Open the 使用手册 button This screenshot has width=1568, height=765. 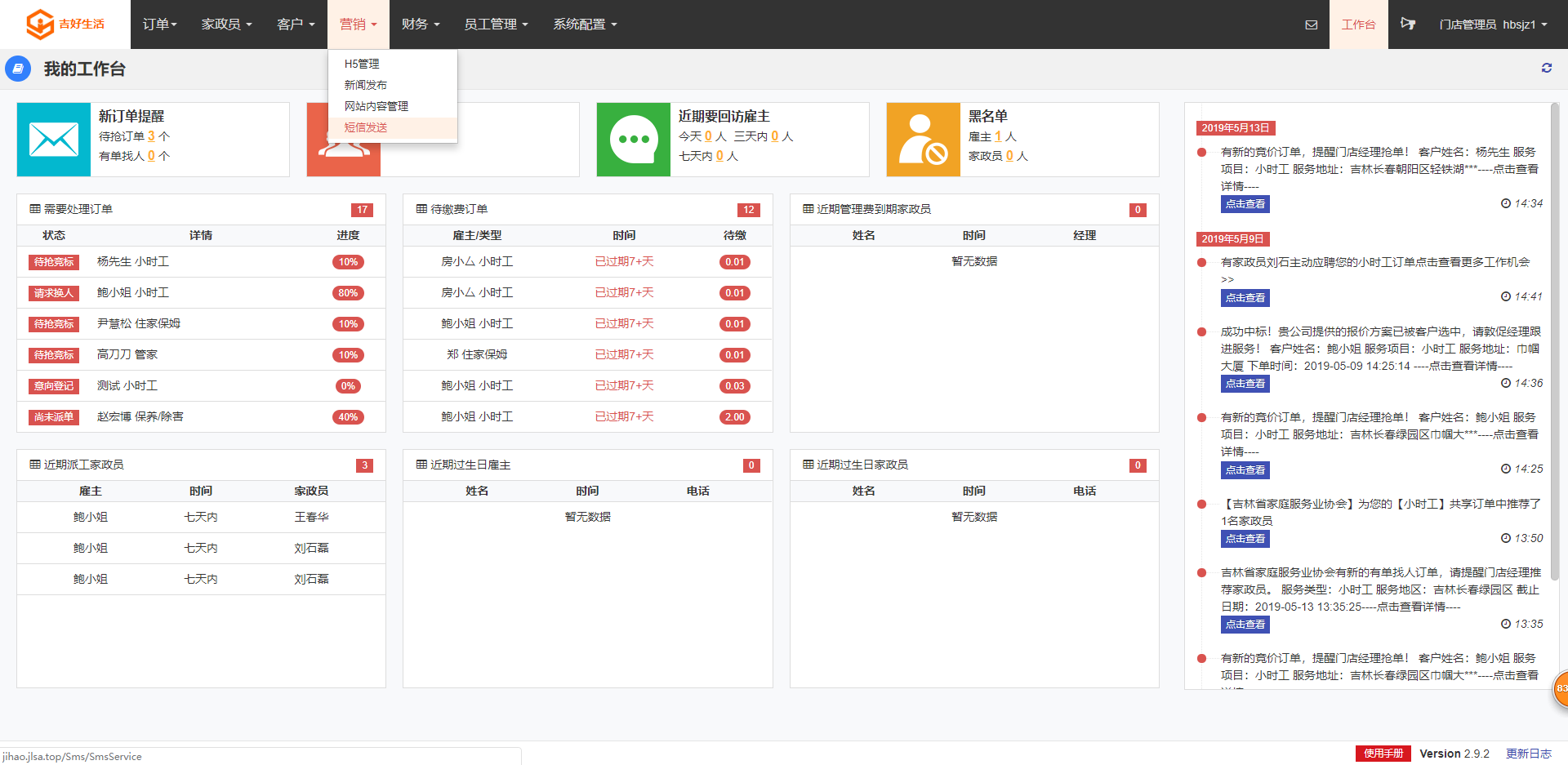[x=1383, y=754]
